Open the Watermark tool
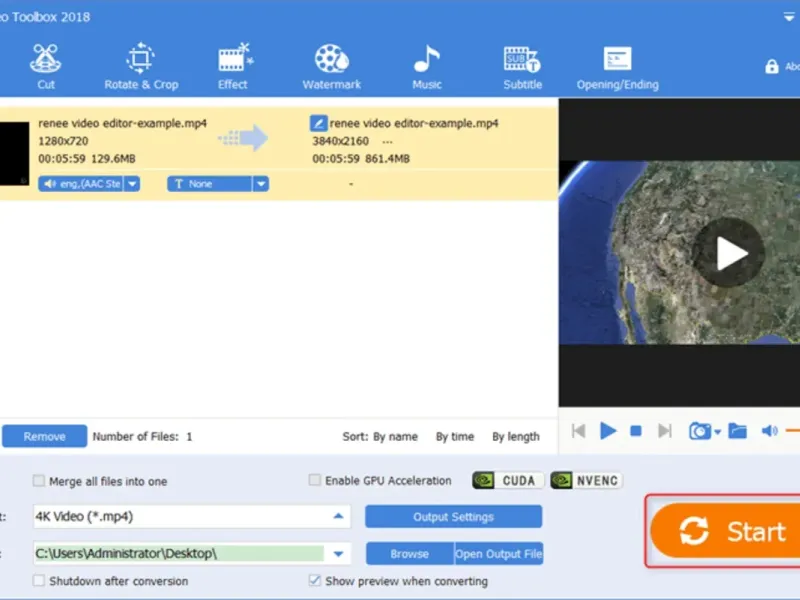800x600 pixels. tap(332, 66)
